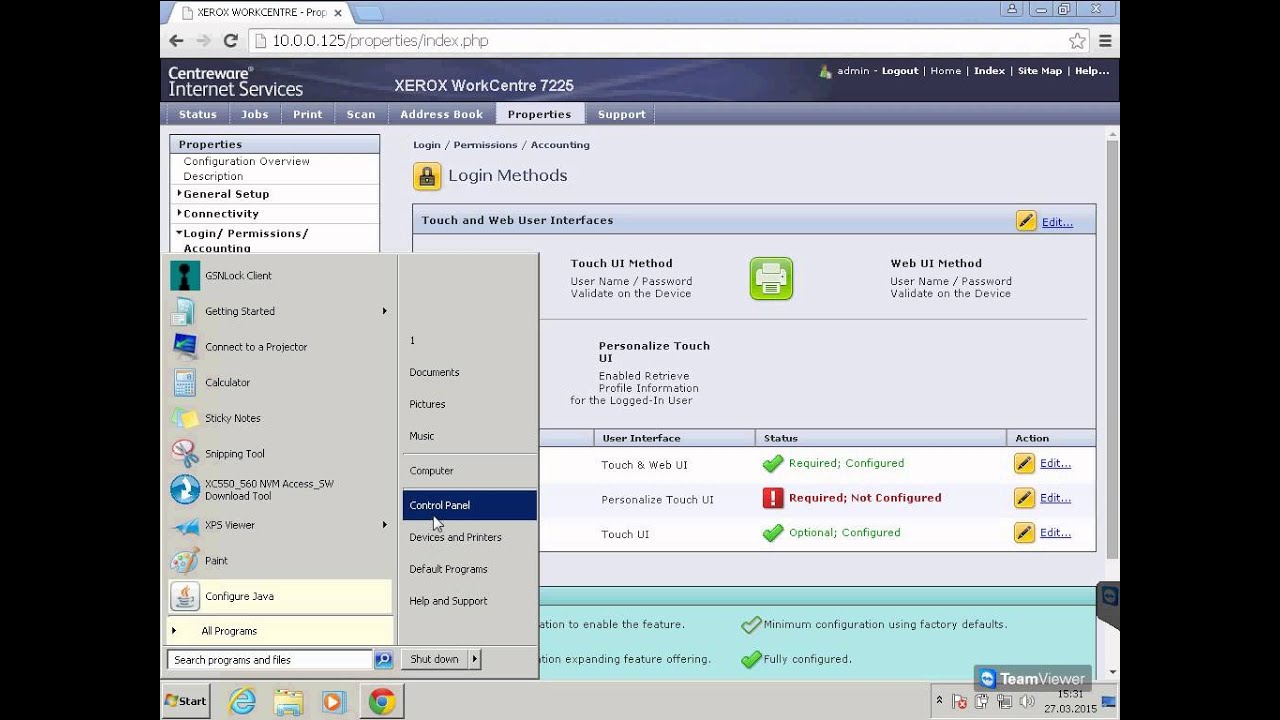1280x720 pixels.
Task: Bookmark this page with the star icon
Action: pyautogui.click(x=1077, y=41)
